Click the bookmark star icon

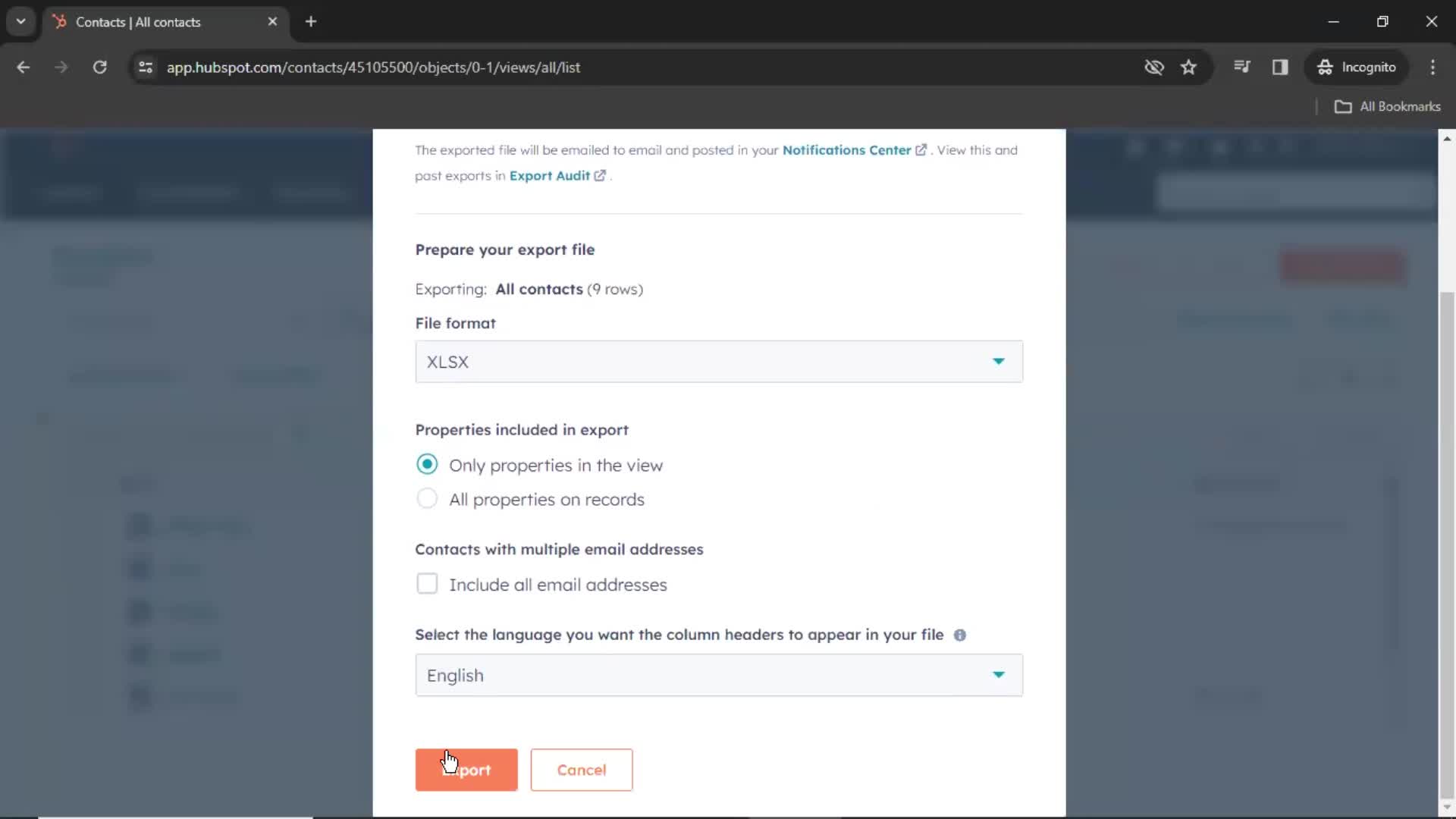1189,67
